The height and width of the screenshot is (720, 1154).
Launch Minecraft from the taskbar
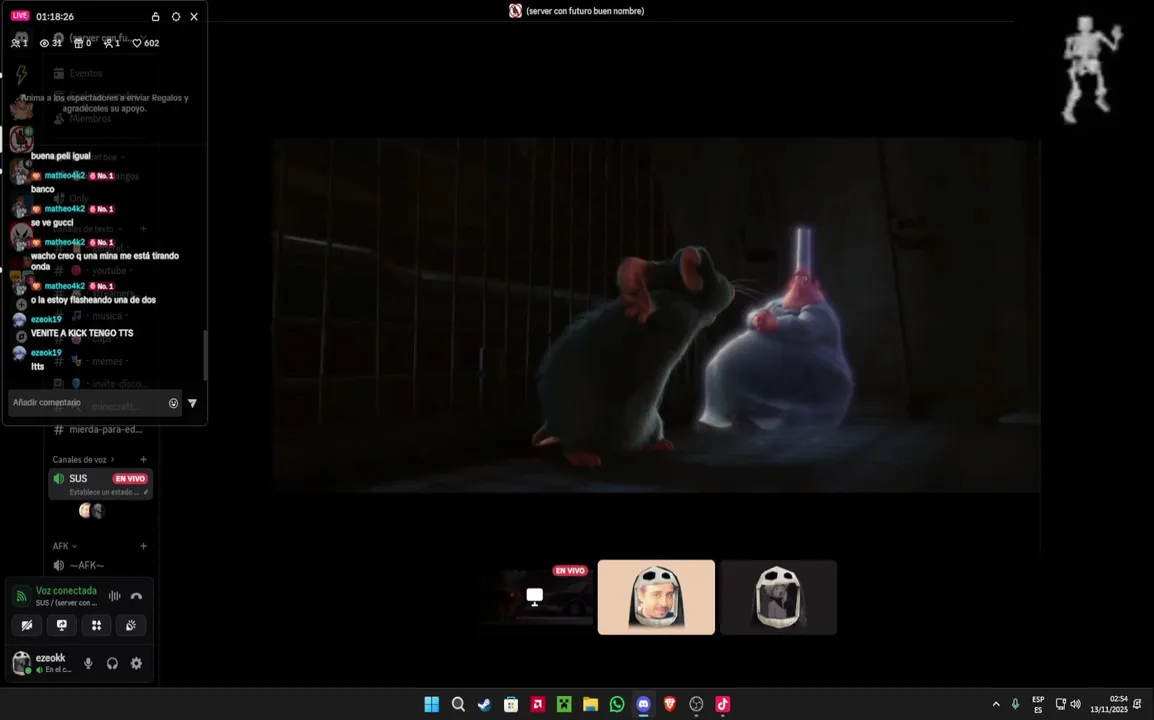(x=564, y=705)
